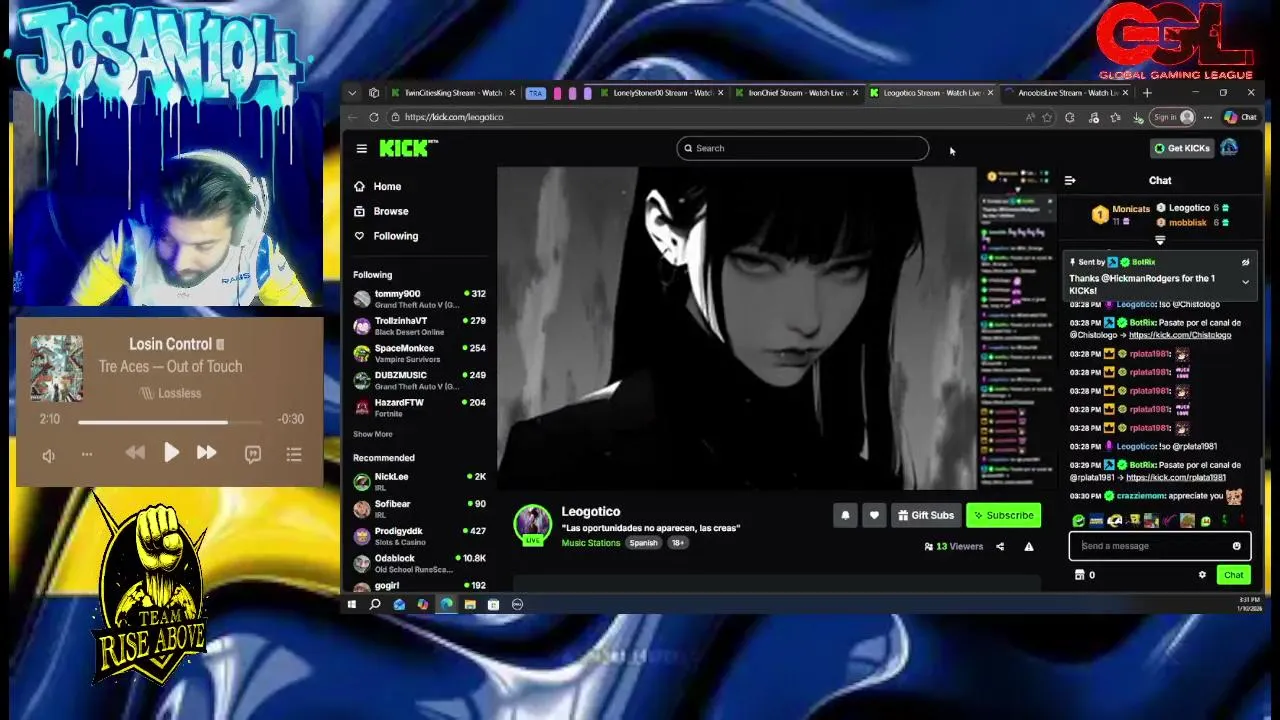Open the browser Copilot Chat button

(x=1241, y=117)
